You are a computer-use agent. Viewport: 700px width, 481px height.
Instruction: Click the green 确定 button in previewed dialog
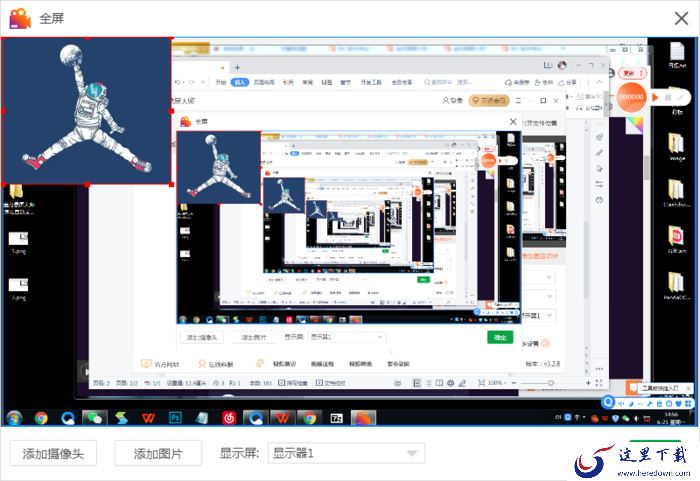[500, 337]
